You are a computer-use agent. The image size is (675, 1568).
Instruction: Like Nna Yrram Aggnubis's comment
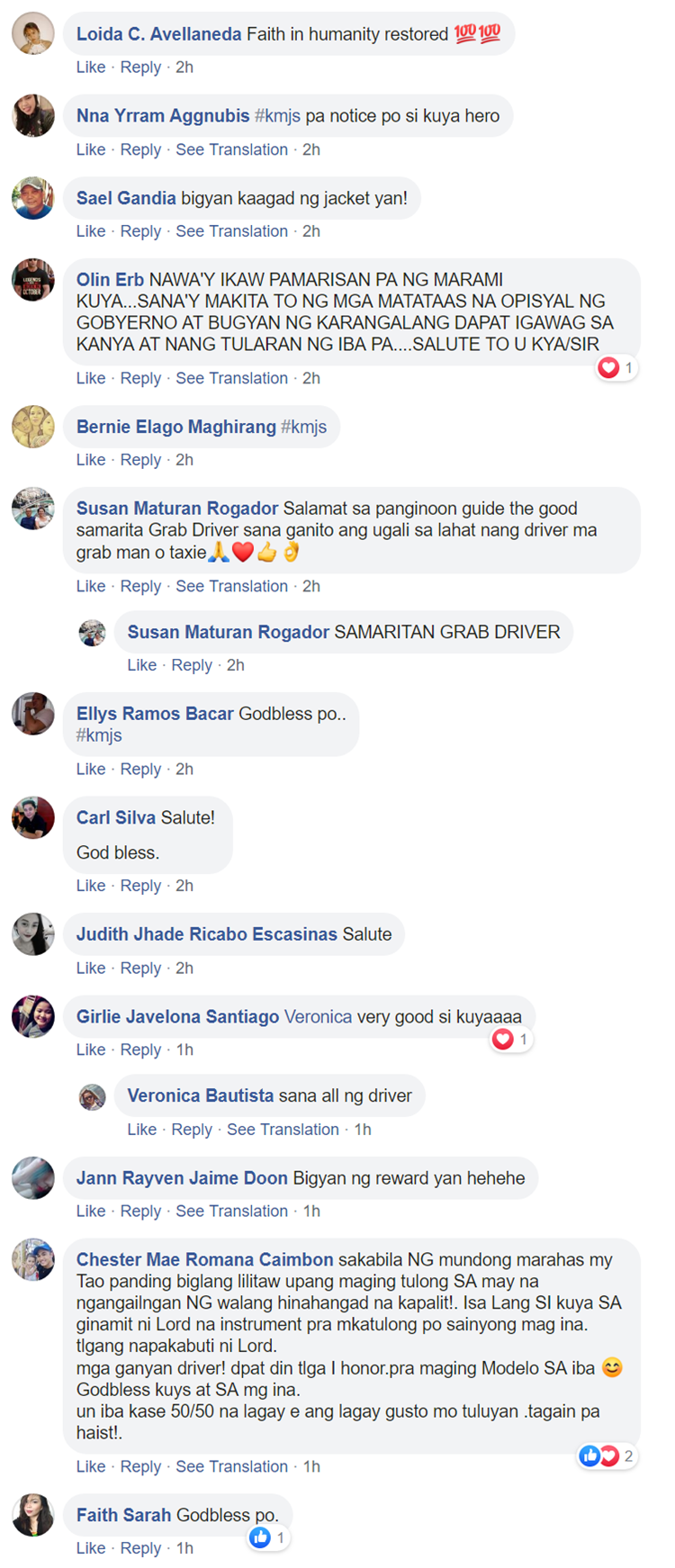[91, 149]
